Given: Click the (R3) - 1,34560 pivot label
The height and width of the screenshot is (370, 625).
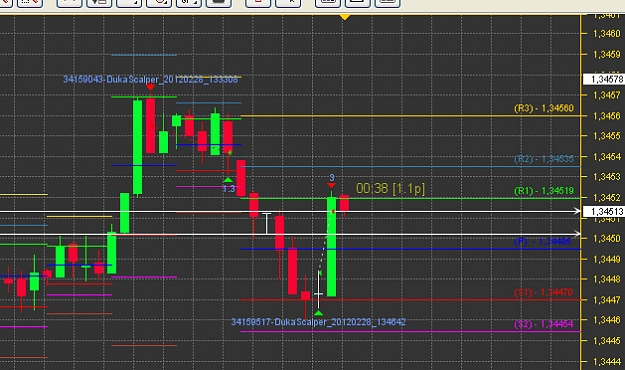Looking at the screenshot, I should (x=544, y=108).
